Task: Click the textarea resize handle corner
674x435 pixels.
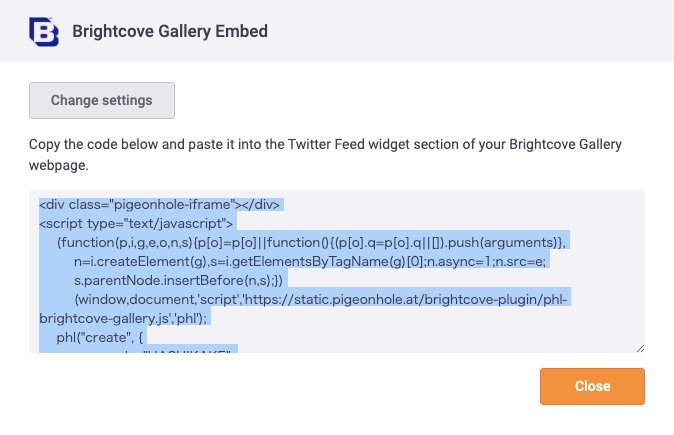Action: pos(639,346)
